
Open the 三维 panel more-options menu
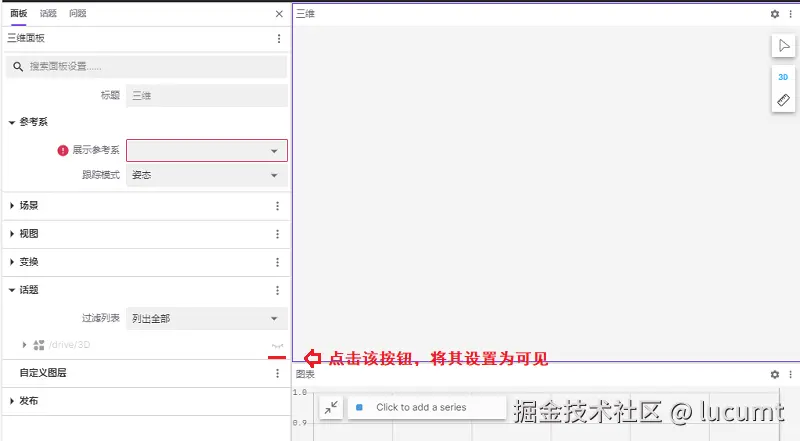pos(790,14)
